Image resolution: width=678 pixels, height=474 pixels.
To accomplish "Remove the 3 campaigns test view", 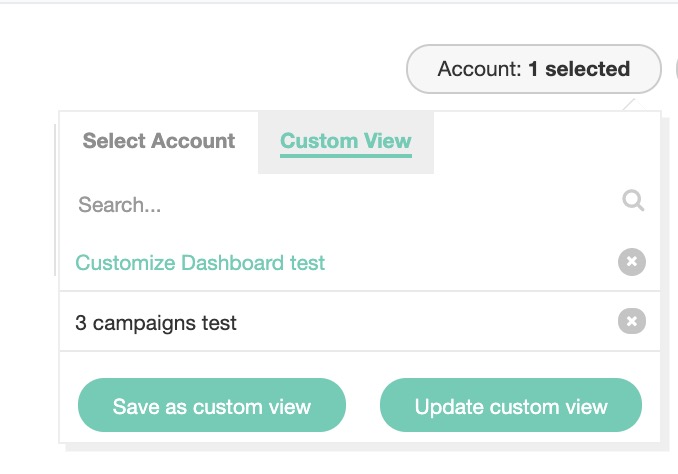I will (x=631, y=321).
